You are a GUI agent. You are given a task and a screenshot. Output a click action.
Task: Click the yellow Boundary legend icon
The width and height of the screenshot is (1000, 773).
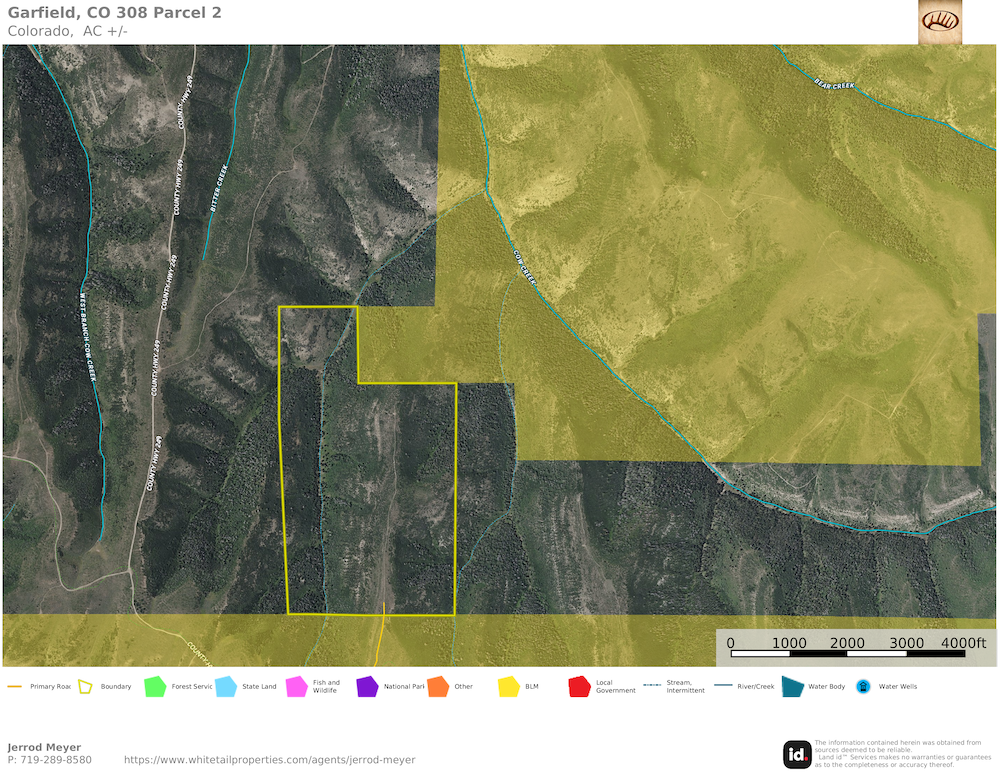click(x=84, y=687)
